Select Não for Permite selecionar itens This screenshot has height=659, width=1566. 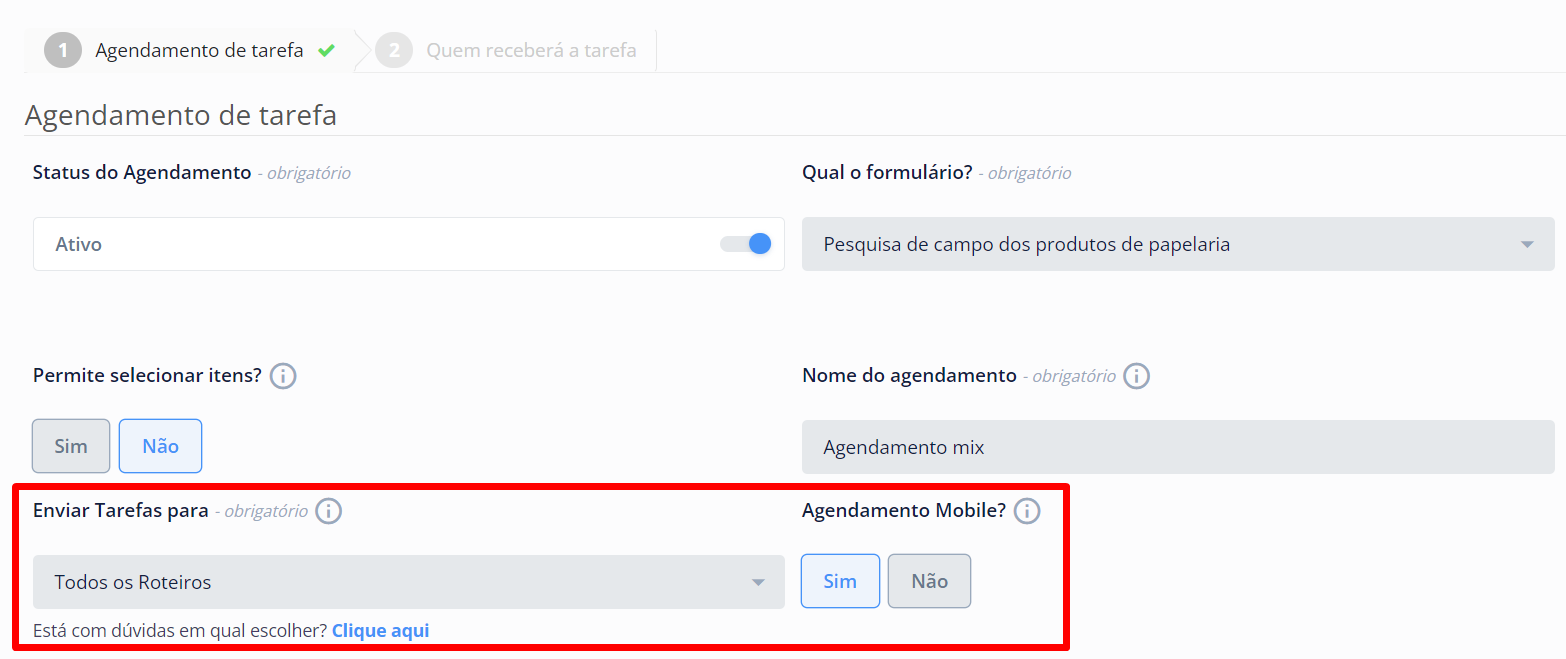click(x=160, y=446)
